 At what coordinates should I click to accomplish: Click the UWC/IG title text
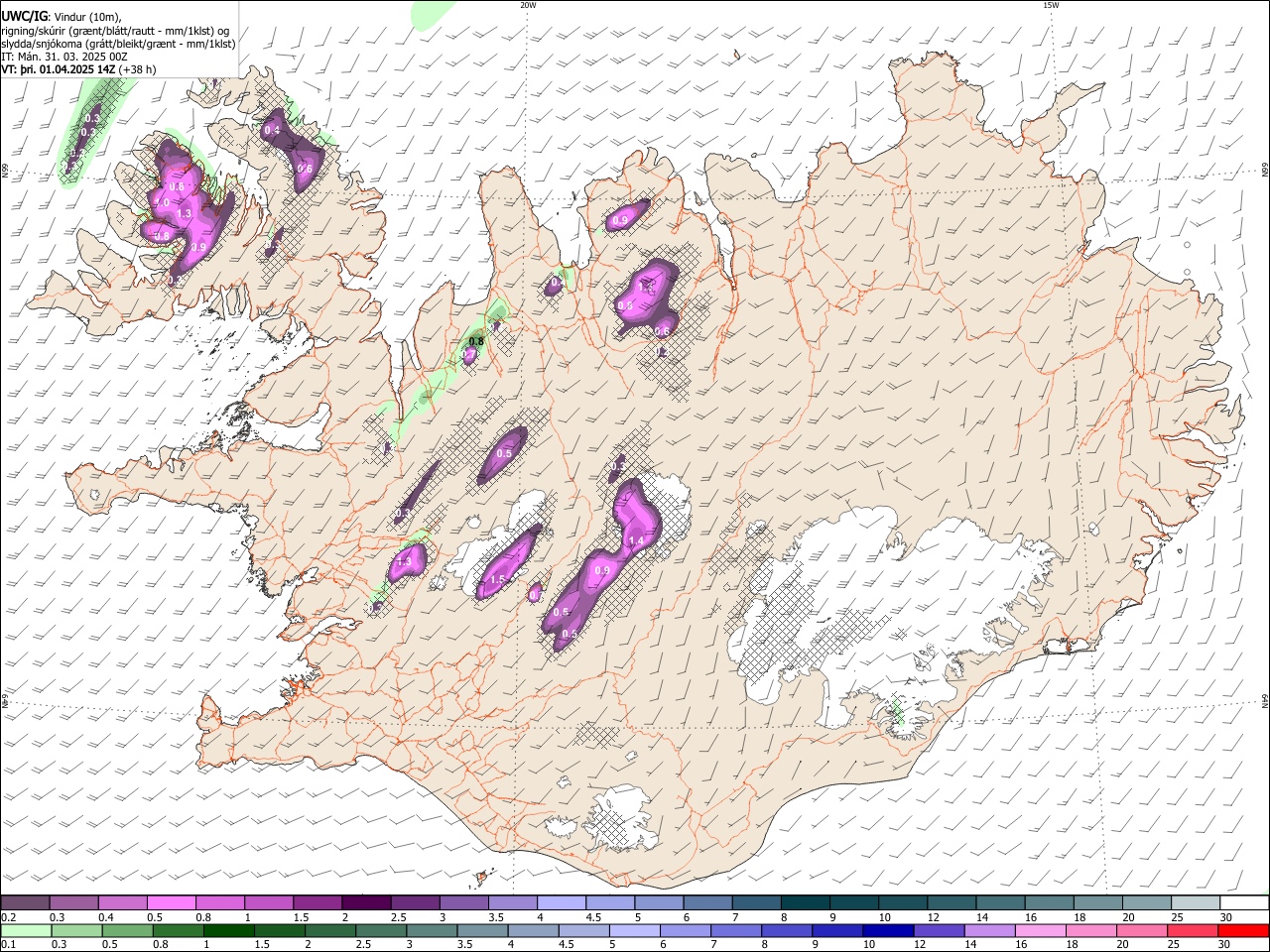pos(25,16)
